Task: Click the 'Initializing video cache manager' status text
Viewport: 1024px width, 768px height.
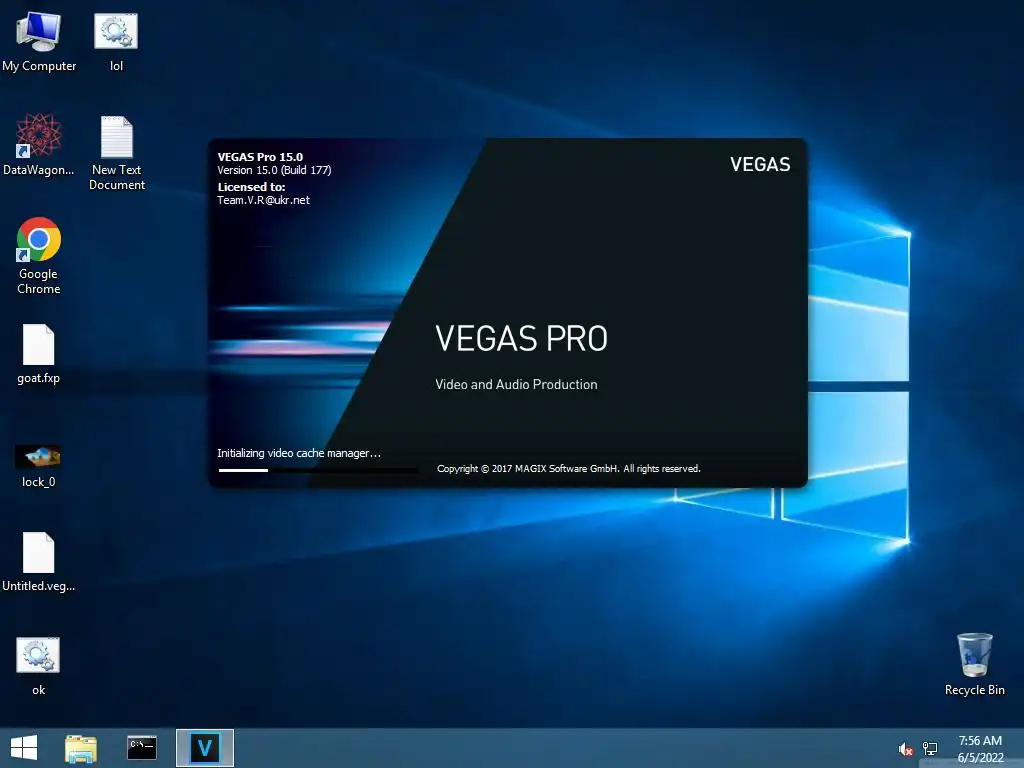Action: click(298, 453)
